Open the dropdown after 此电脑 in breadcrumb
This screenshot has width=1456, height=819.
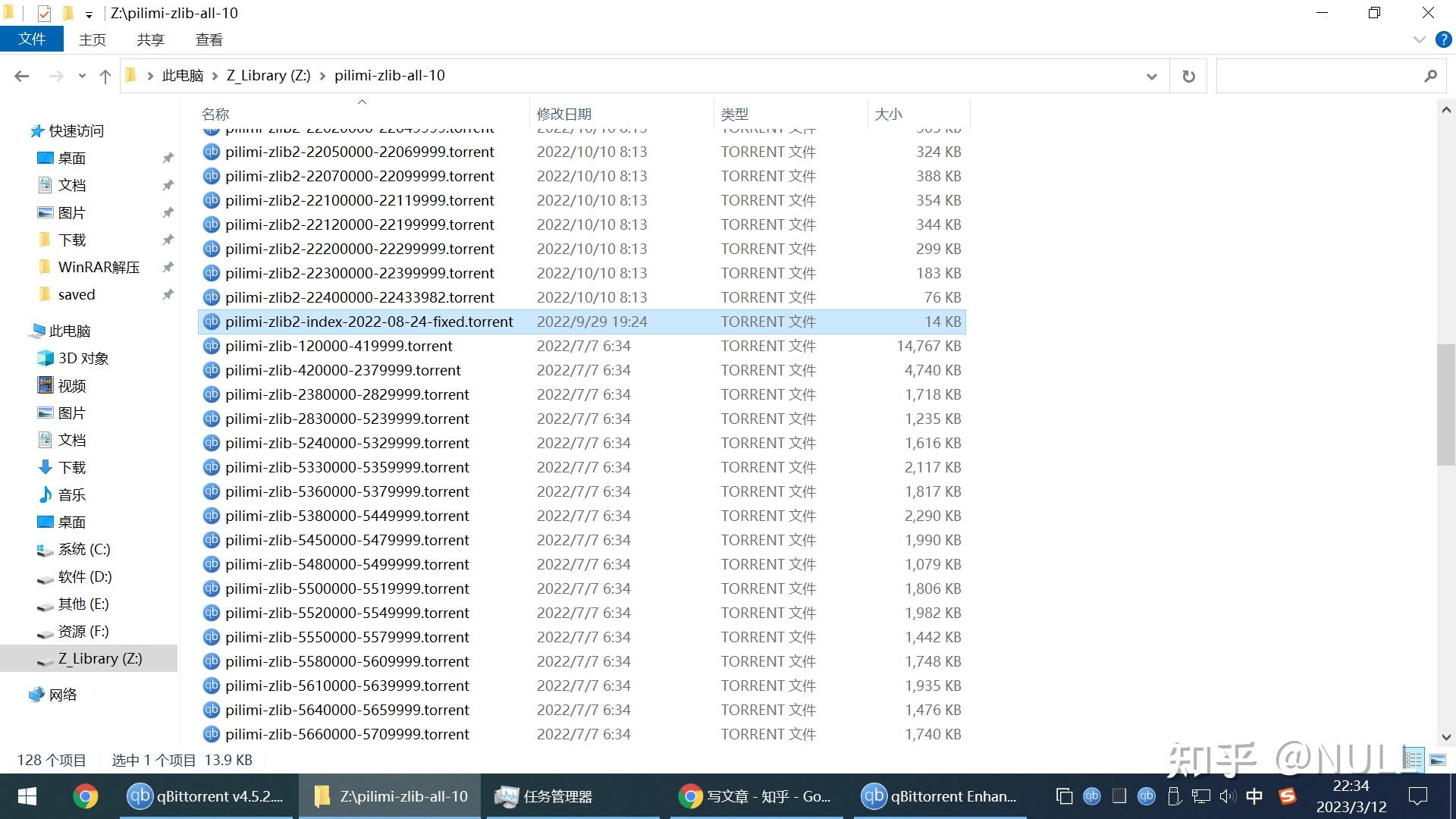215,76
